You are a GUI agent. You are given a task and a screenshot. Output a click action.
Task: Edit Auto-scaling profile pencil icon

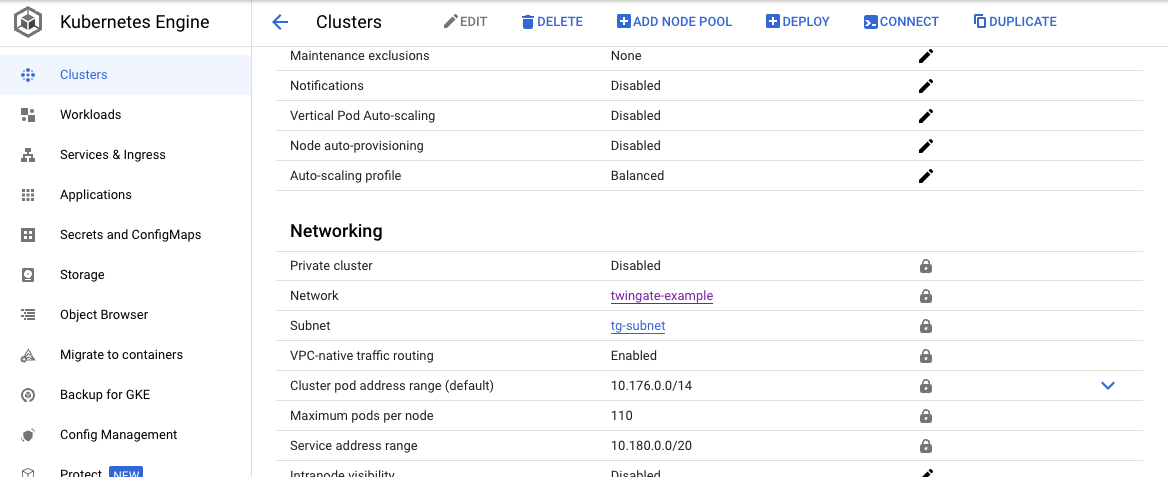(x=926, y=176)
